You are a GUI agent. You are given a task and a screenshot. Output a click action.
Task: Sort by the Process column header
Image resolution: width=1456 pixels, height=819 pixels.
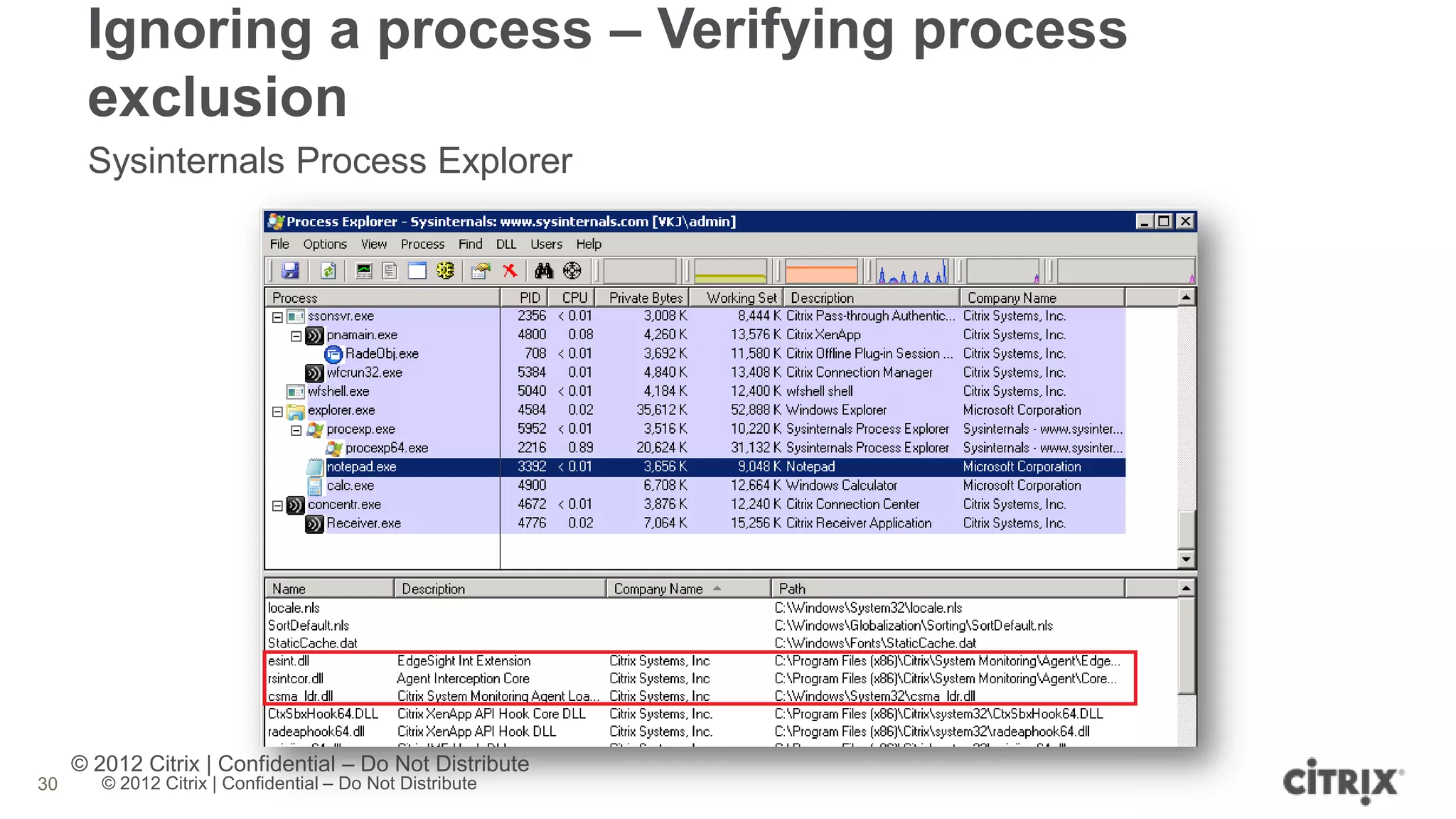pos(383,297)
